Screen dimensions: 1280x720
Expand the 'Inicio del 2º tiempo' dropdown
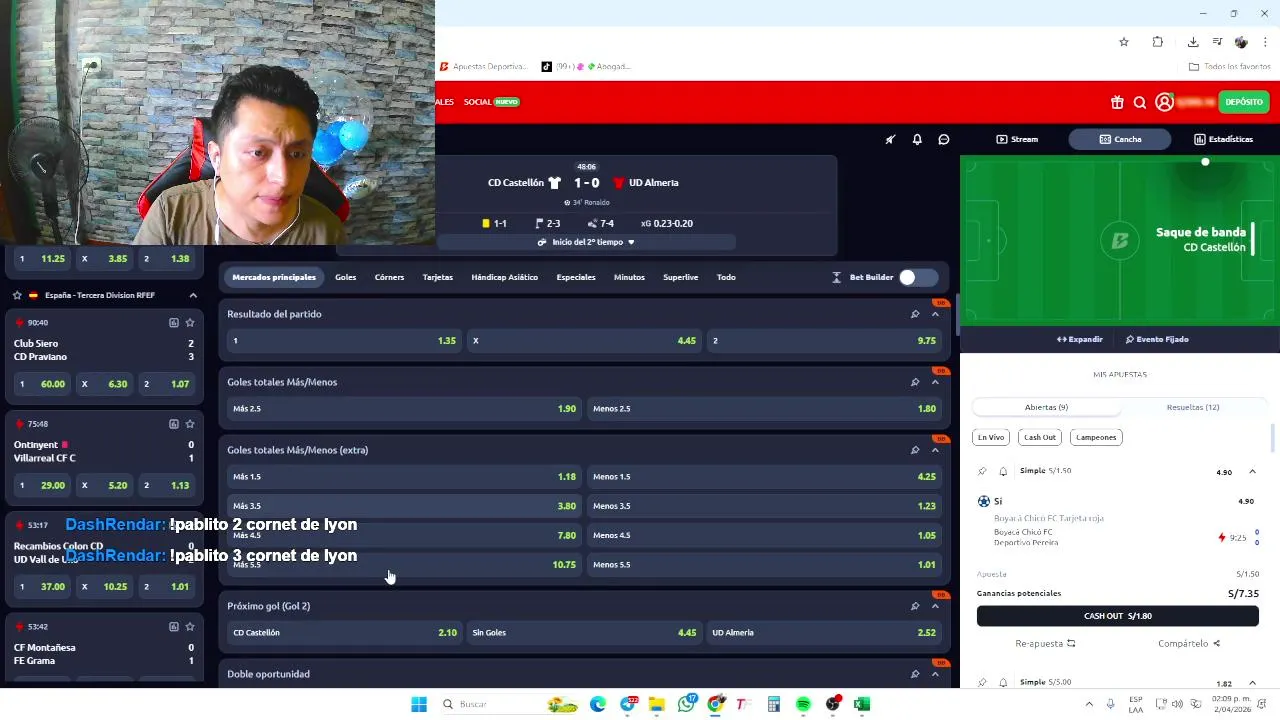pos(586,242)
